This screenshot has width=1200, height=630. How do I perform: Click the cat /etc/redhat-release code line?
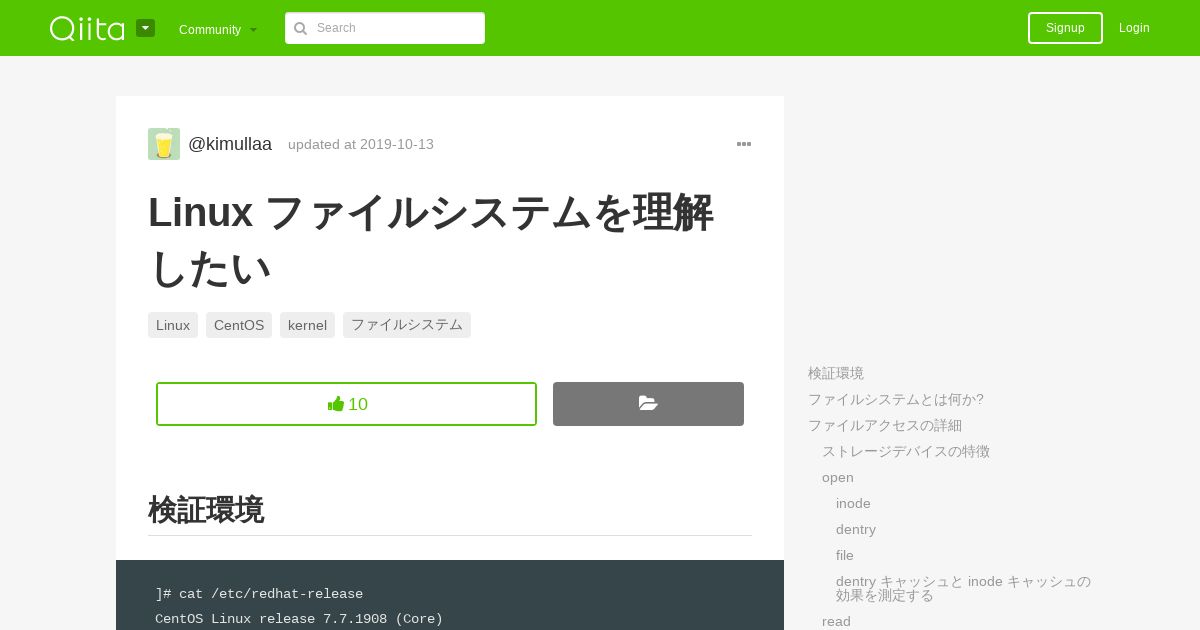pos(259,594)
